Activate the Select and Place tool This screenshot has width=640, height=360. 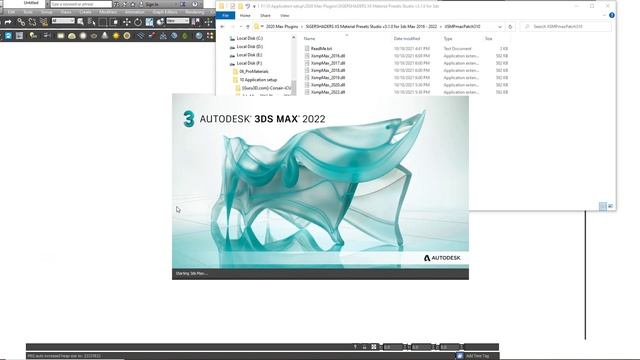pyautogui.click(x=160, y=22)
